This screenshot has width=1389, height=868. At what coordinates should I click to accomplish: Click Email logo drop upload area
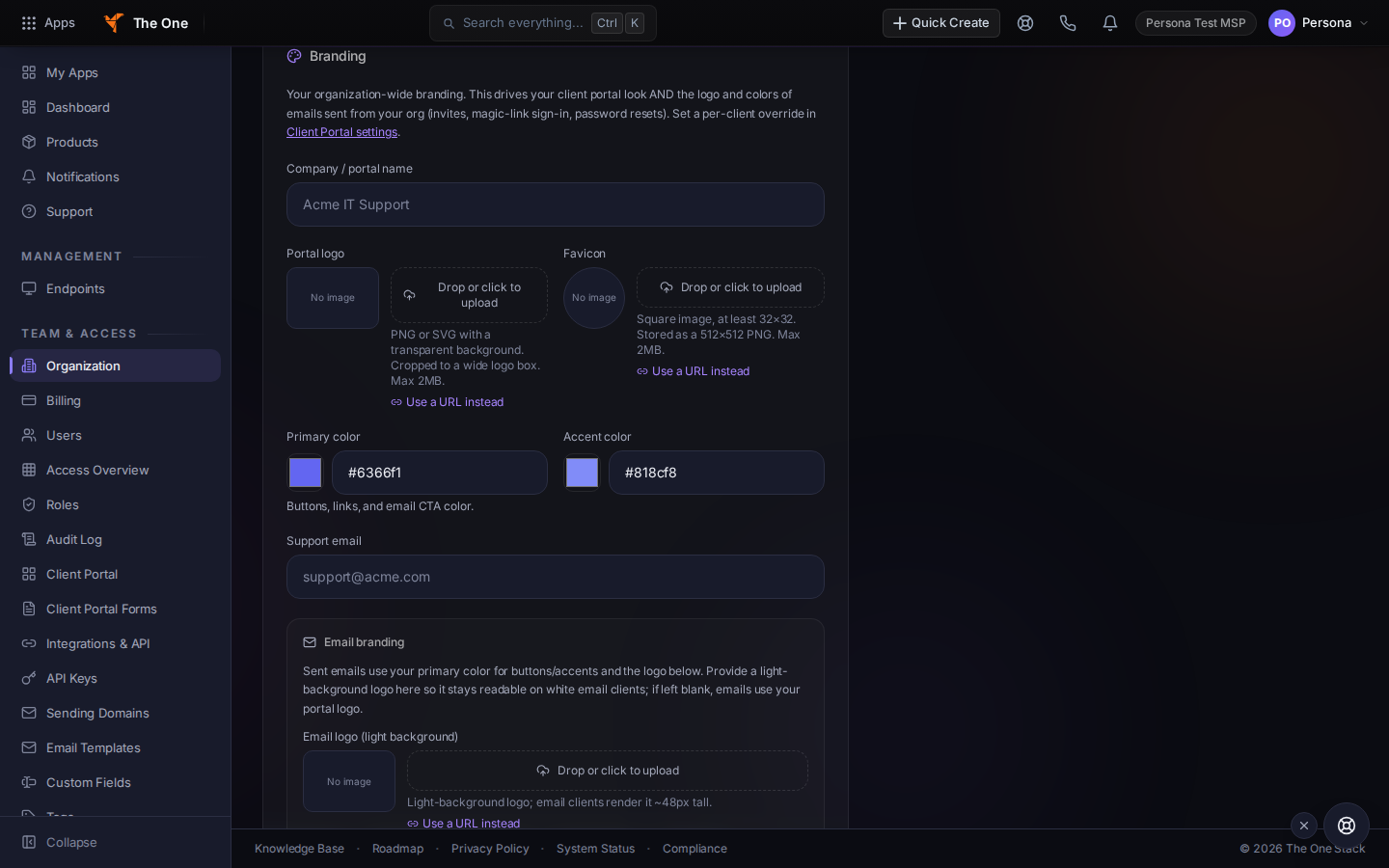608,771
